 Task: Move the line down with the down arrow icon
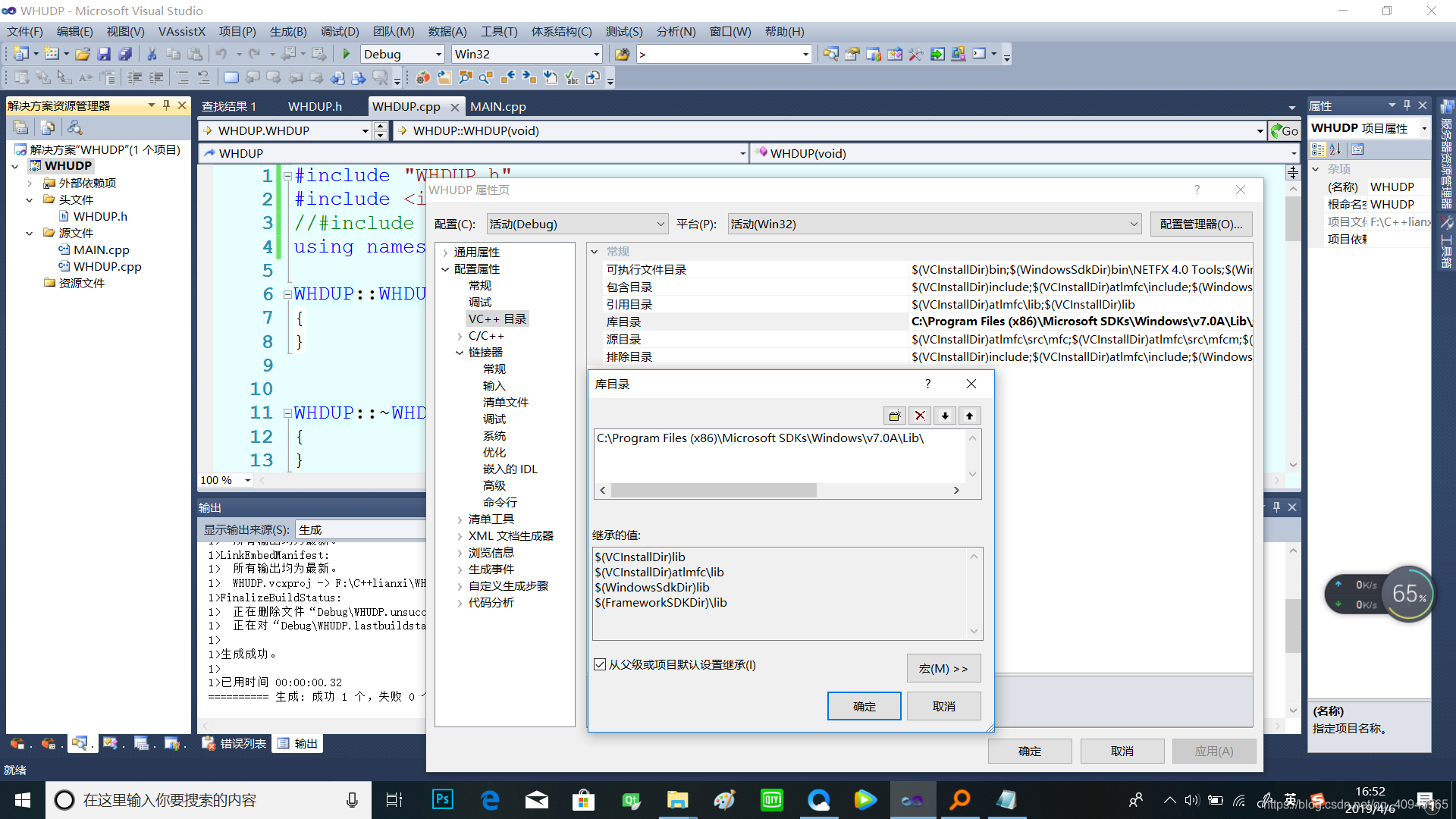click(x=945, y=416)
